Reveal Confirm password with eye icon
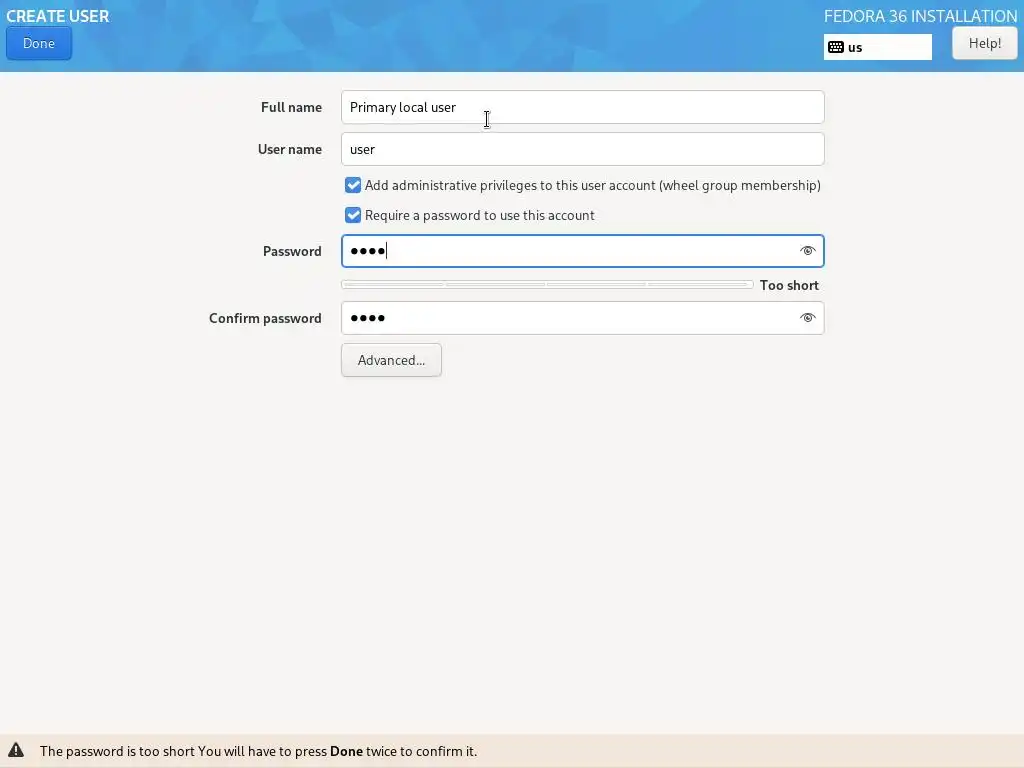 coord(807,318)
